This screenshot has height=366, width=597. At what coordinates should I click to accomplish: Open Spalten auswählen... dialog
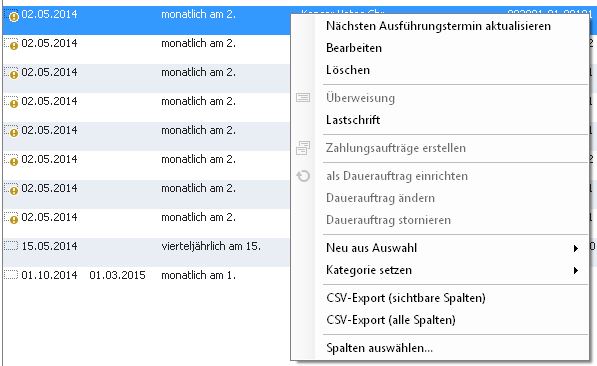pos(379,348)
